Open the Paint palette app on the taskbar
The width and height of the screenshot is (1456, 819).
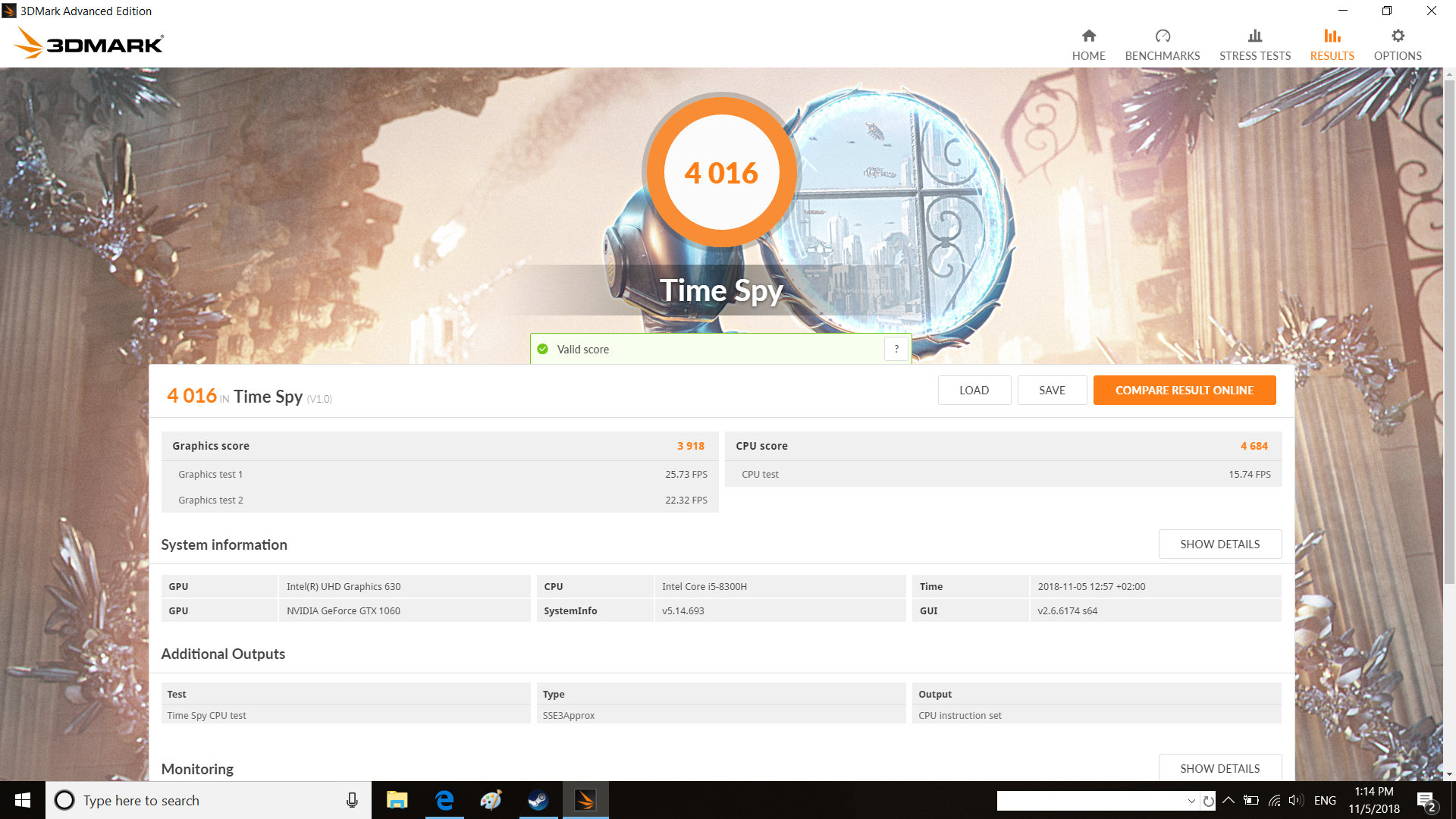tap(491, 800)
